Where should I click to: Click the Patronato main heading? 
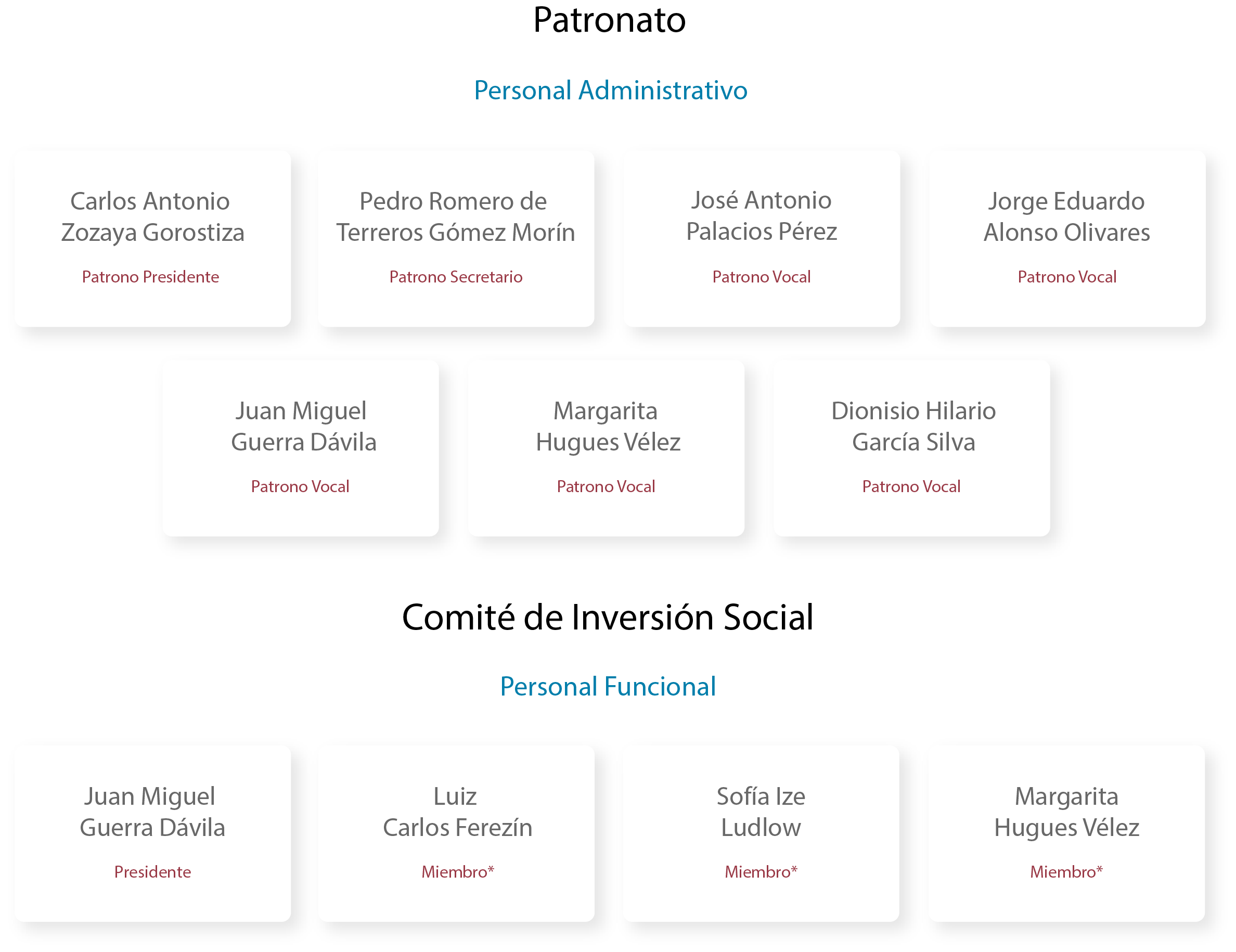[x=609, y=20]
